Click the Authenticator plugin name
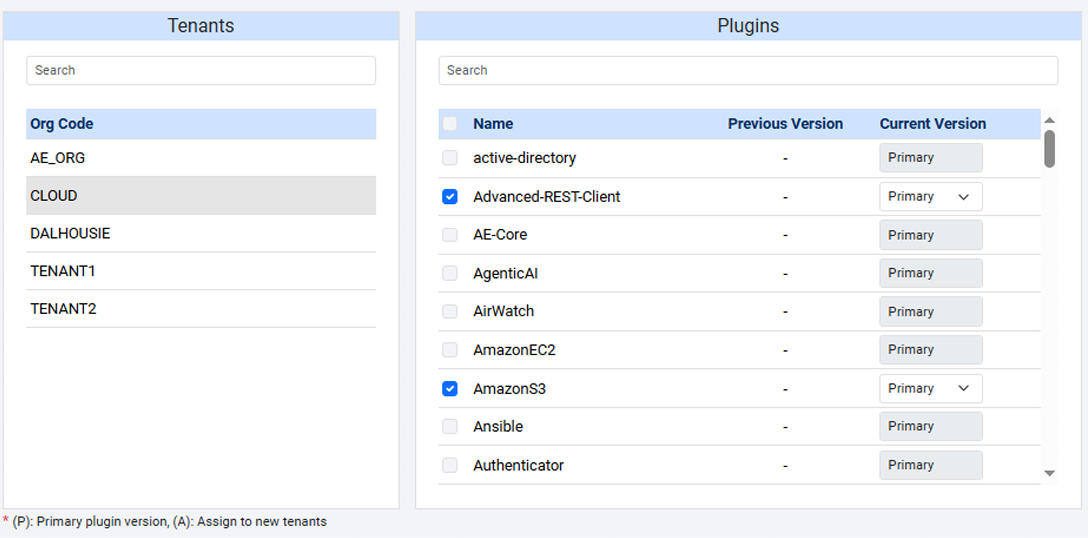 click(x=519, y=465)
